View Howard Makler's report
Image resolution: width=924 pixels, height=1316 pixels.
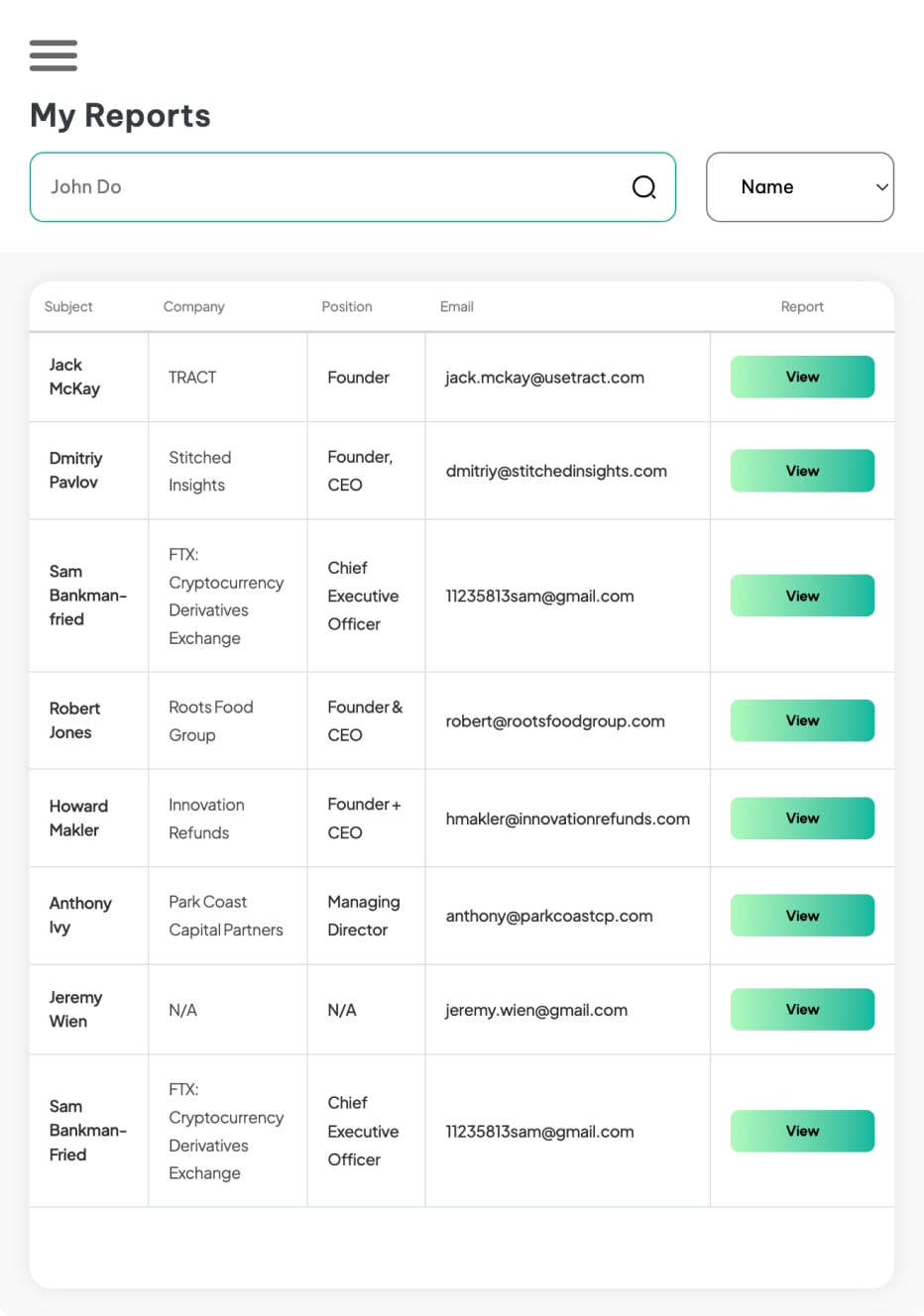pos(801,819)
